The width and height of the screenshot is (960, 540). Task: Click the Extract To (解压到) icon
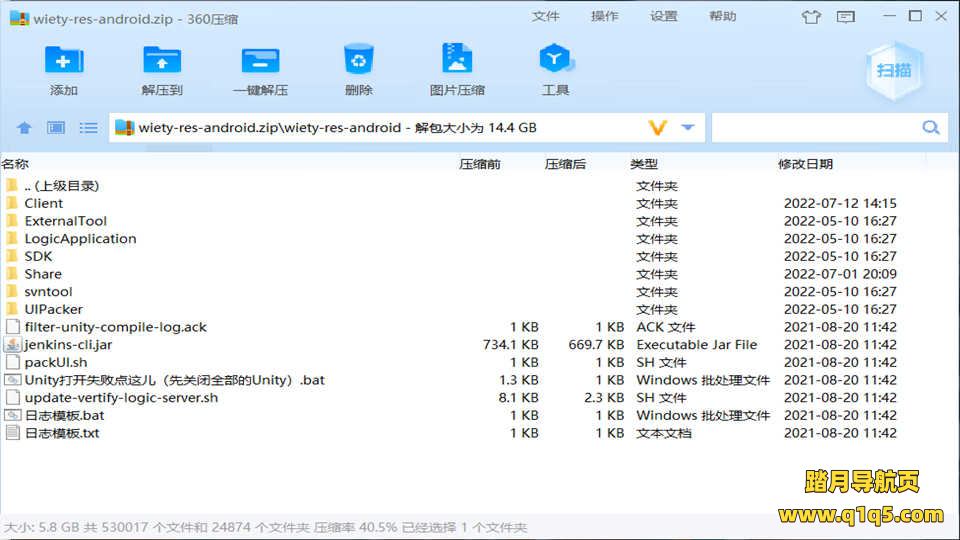162,60
